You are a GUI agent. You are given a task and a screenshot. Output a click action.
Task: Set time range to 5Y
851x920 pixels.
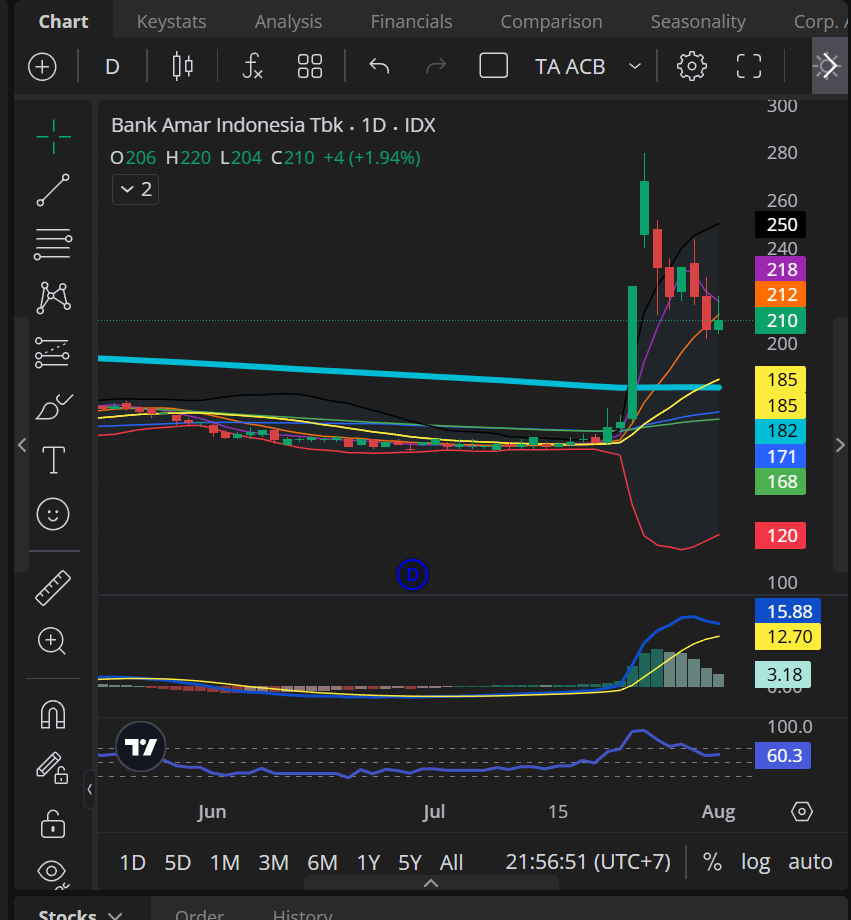pyautogui.click(x=410, y=862)
